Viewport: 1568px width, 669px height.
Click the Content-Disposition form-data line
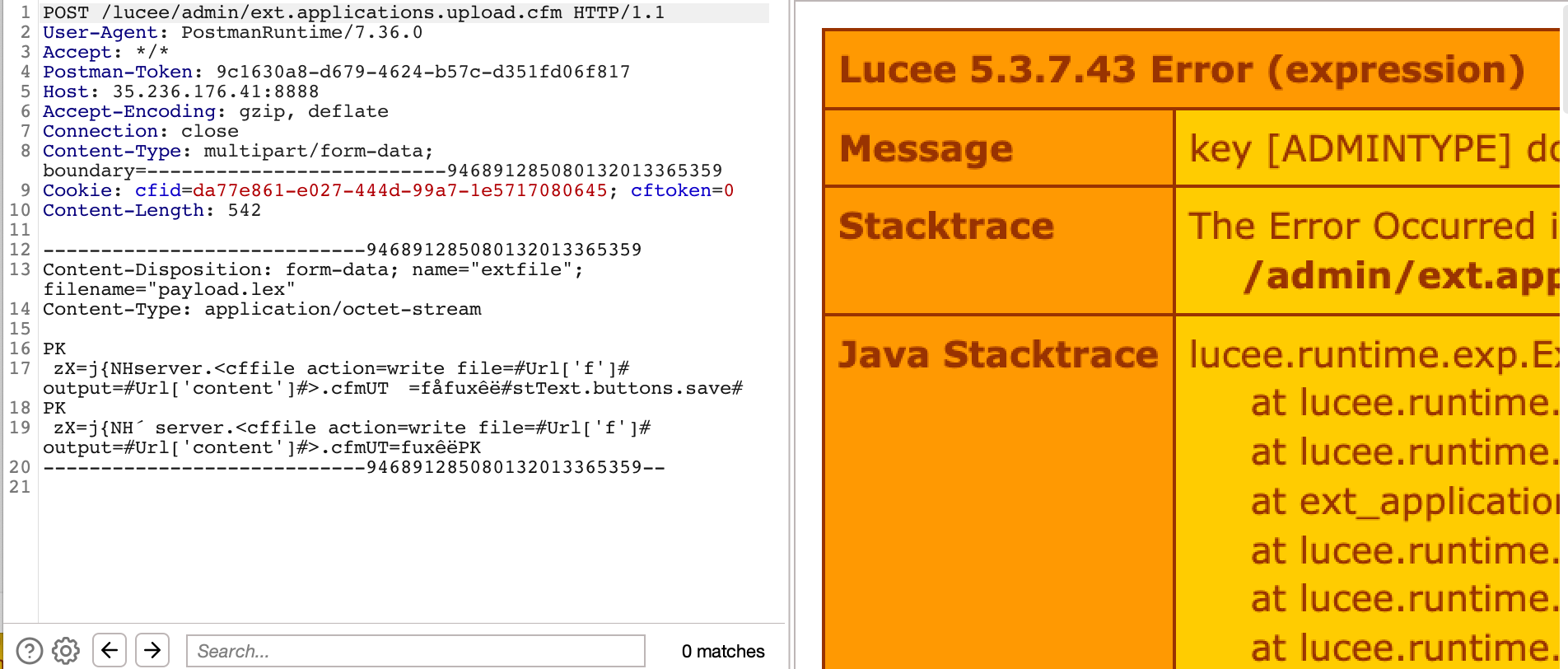(313, 270)
